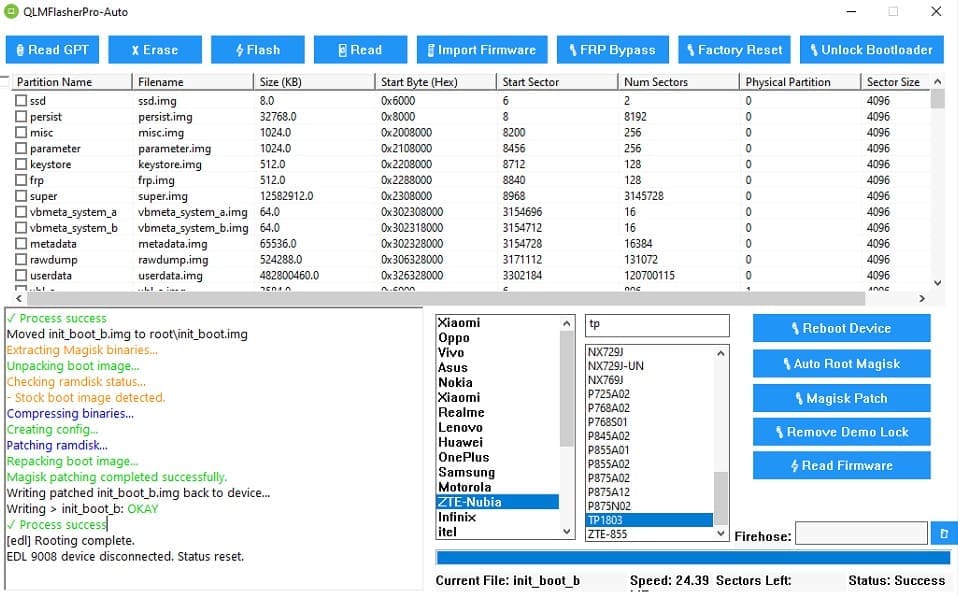Check the parameter partition checkbox
This screenshot has height=597, width=958.
coord(21,148)
